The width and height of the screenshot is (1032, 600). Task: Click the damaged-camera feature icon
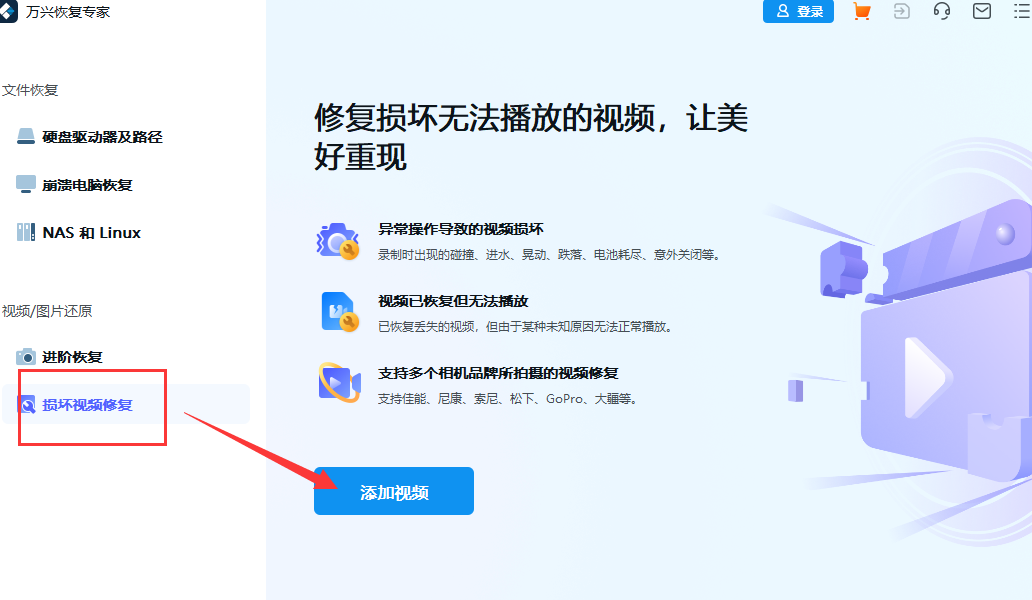[x=340, y=239]
